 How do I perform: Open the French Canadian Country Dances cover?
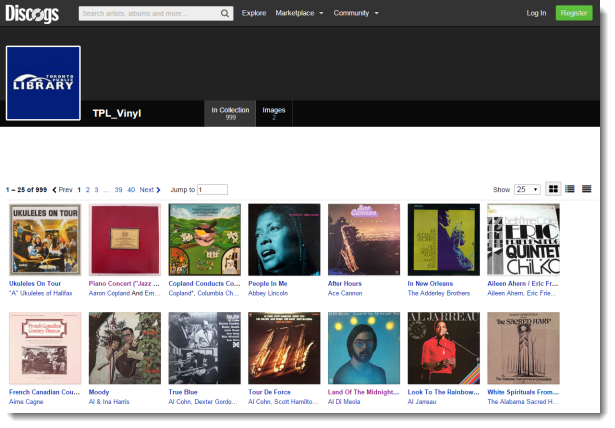point(45,348)
